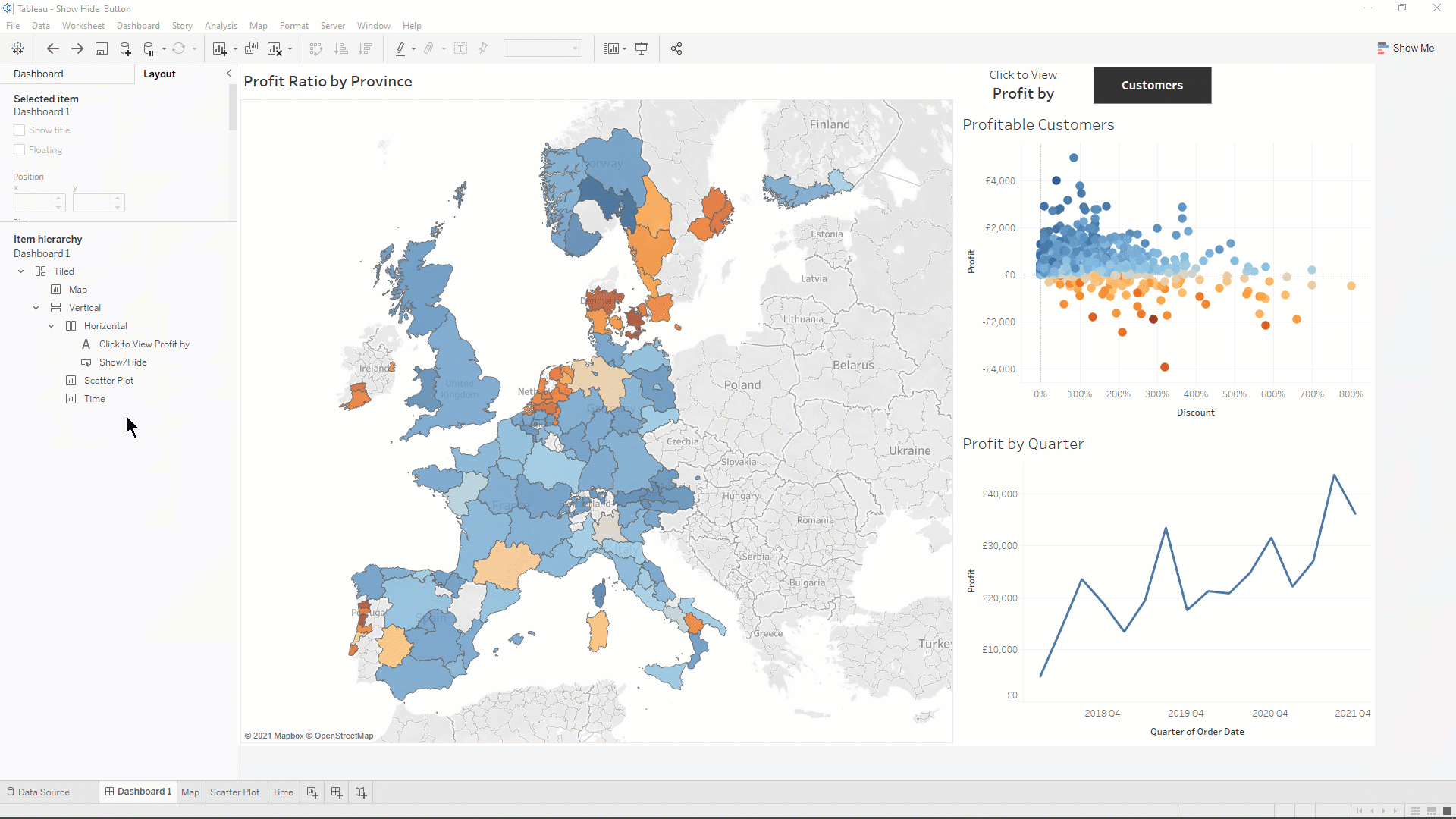Click the Swap Rows and Columns icon
The height and width of the screenshot is (819, 1456).
[316, 49]
